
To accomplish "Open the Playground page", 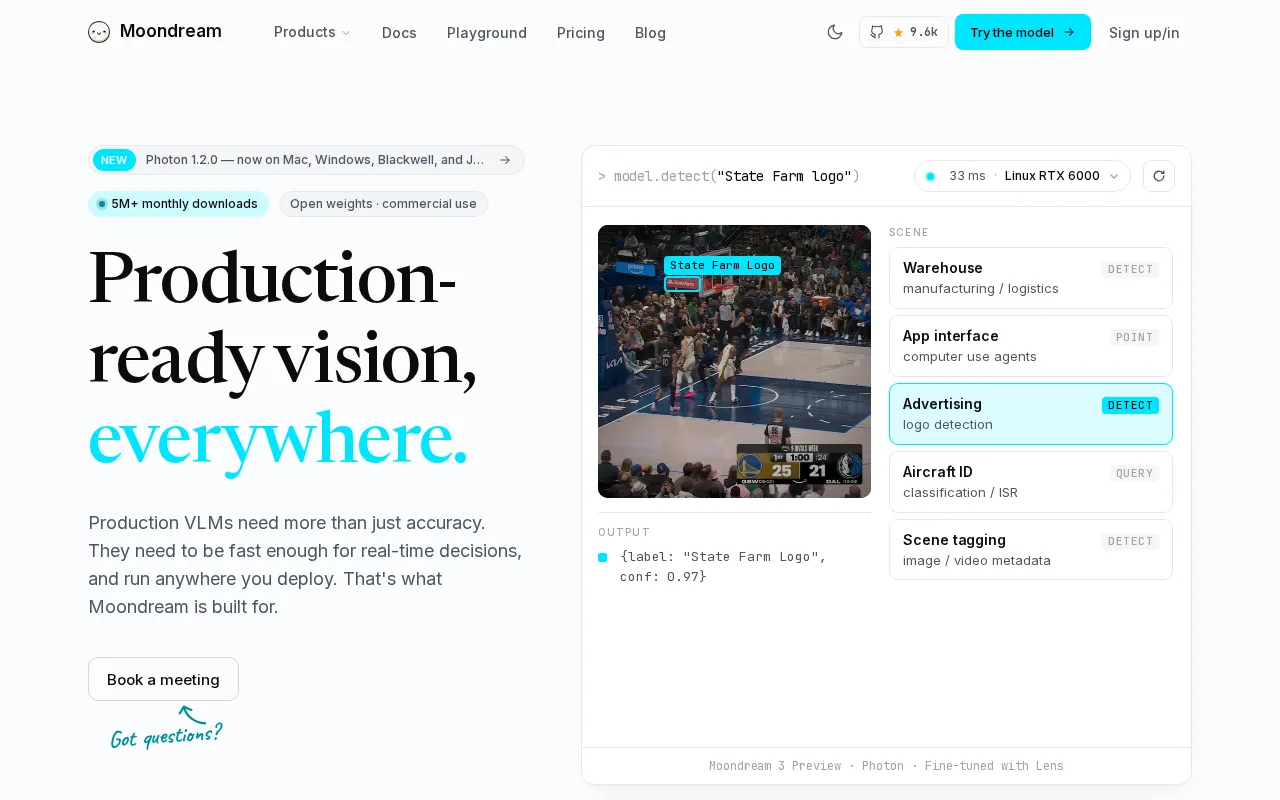I will coord(487,33).
